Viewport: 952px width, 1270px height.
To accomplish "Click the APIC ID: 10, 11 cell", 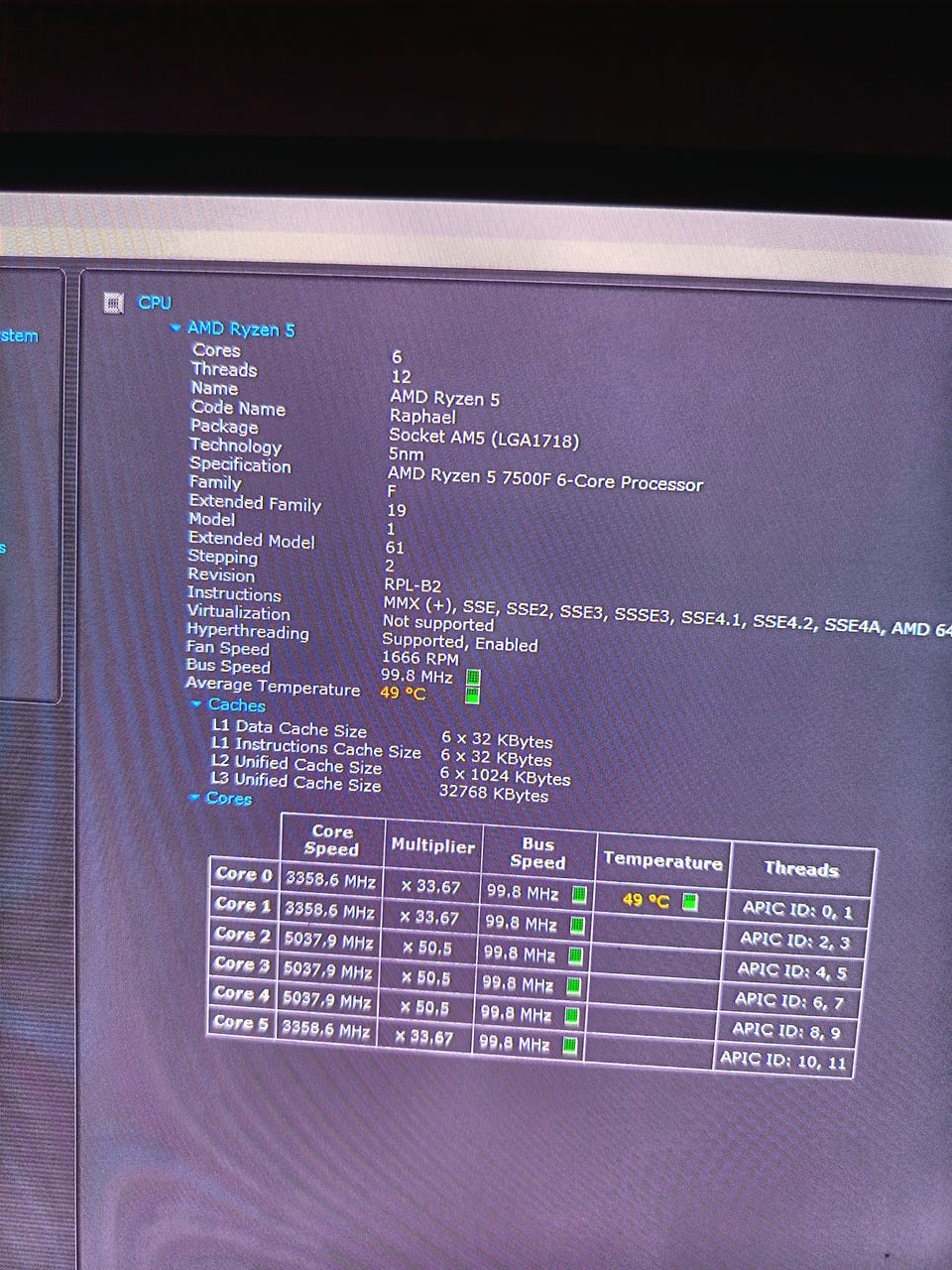I will pyautogui.click(x=783, y=1060).
